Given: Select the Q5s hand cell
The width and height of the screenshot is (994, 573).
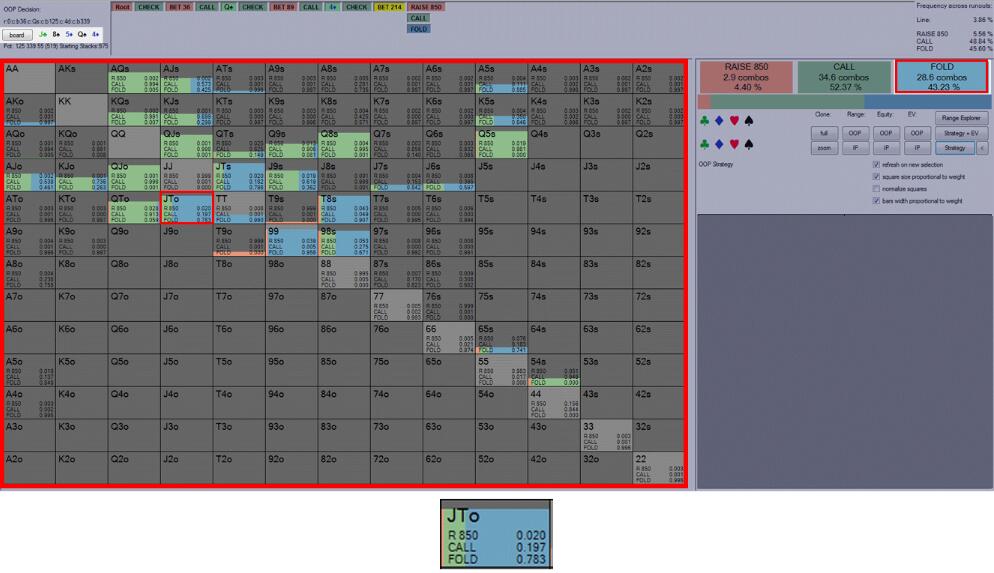Looking at the screenshot, I should (501, 143).
